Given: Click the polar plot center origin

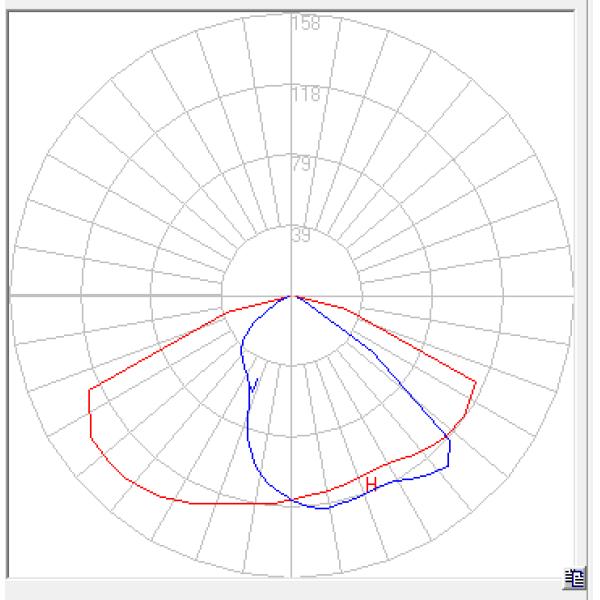Looking at the screenshot, I should click(x=292, y=296).
